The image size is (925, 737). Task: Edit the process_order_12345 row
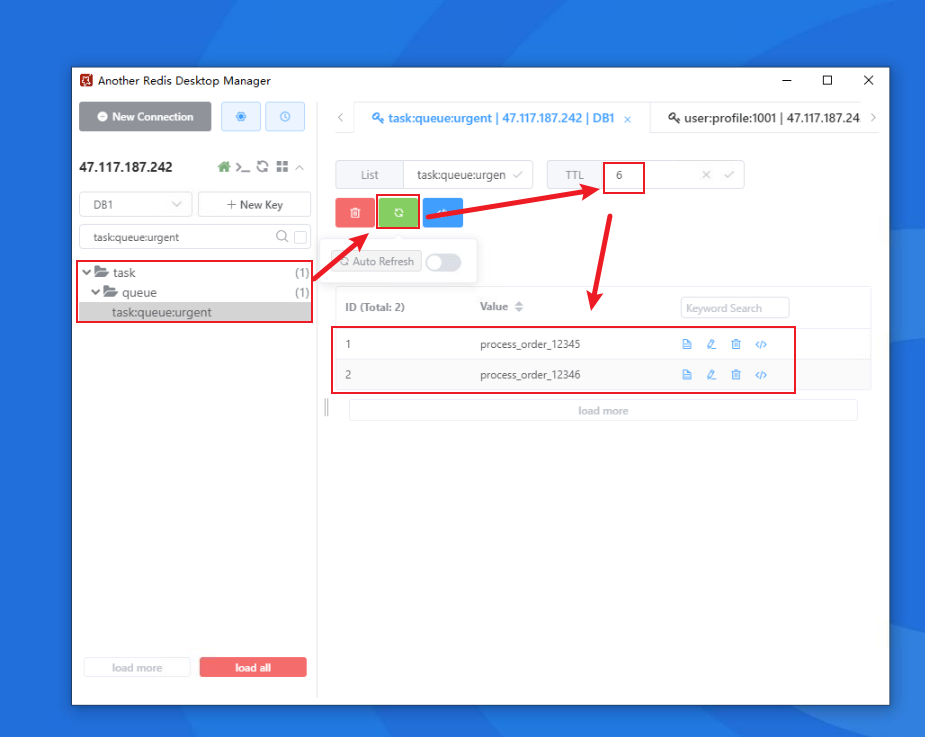(x=711, y=344)
